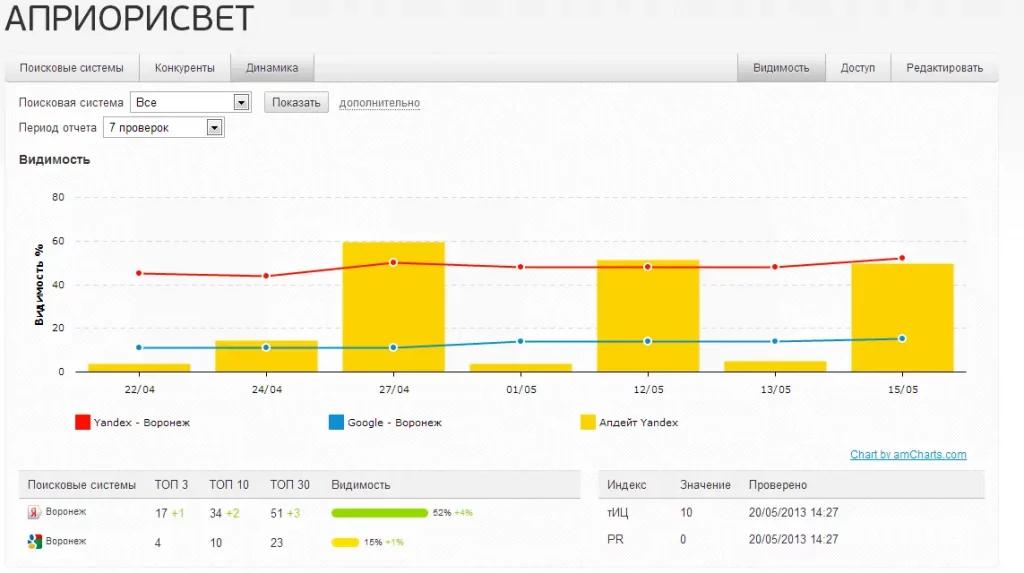The width and height of the screenshot is (1024, 573).
Task: Click the 20/05/2013 14:27 date for тИЦ
Action: tap(793, 513)
